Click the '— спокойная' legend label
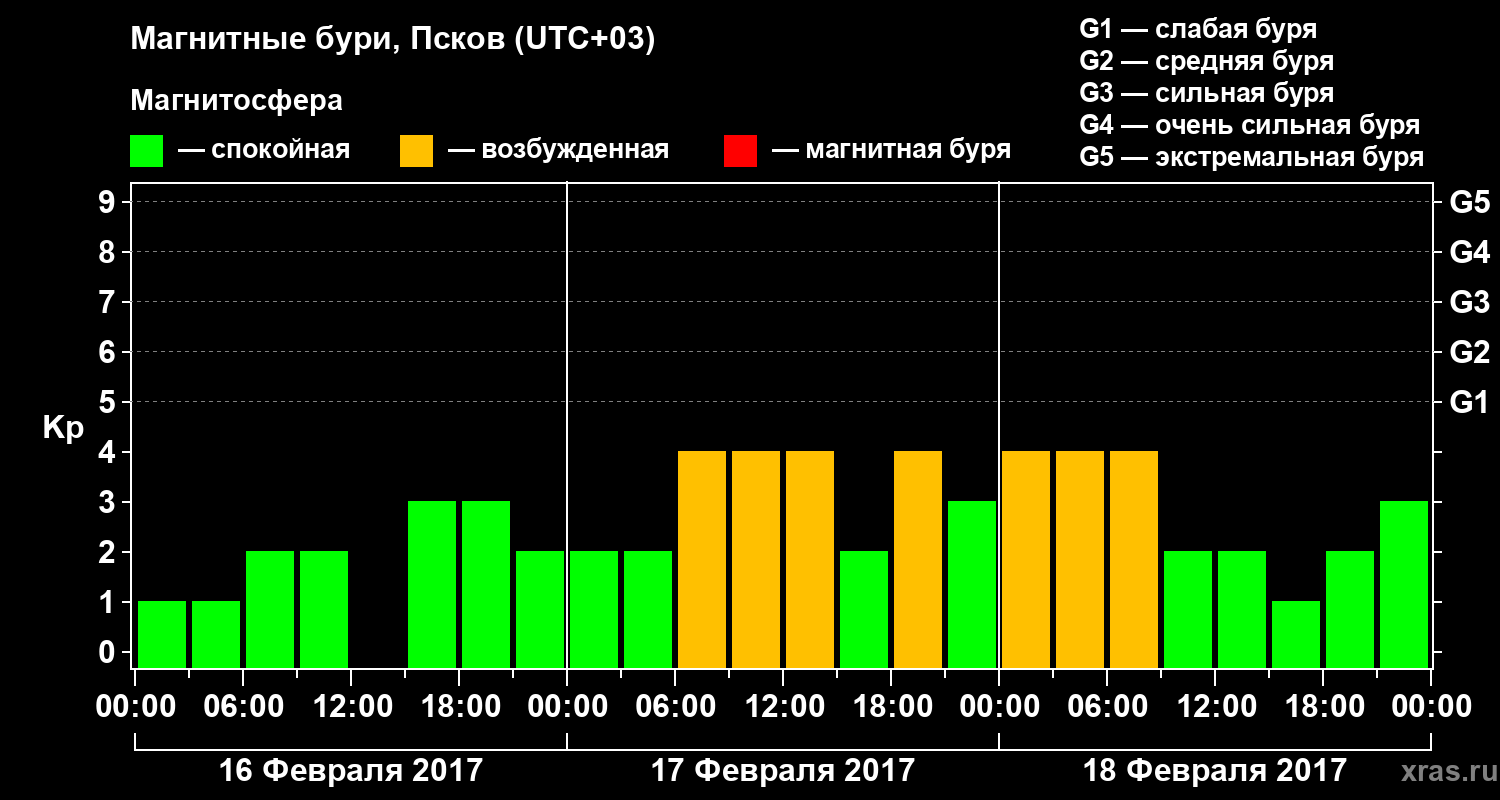1500x800 pixels. pos(264,150)
